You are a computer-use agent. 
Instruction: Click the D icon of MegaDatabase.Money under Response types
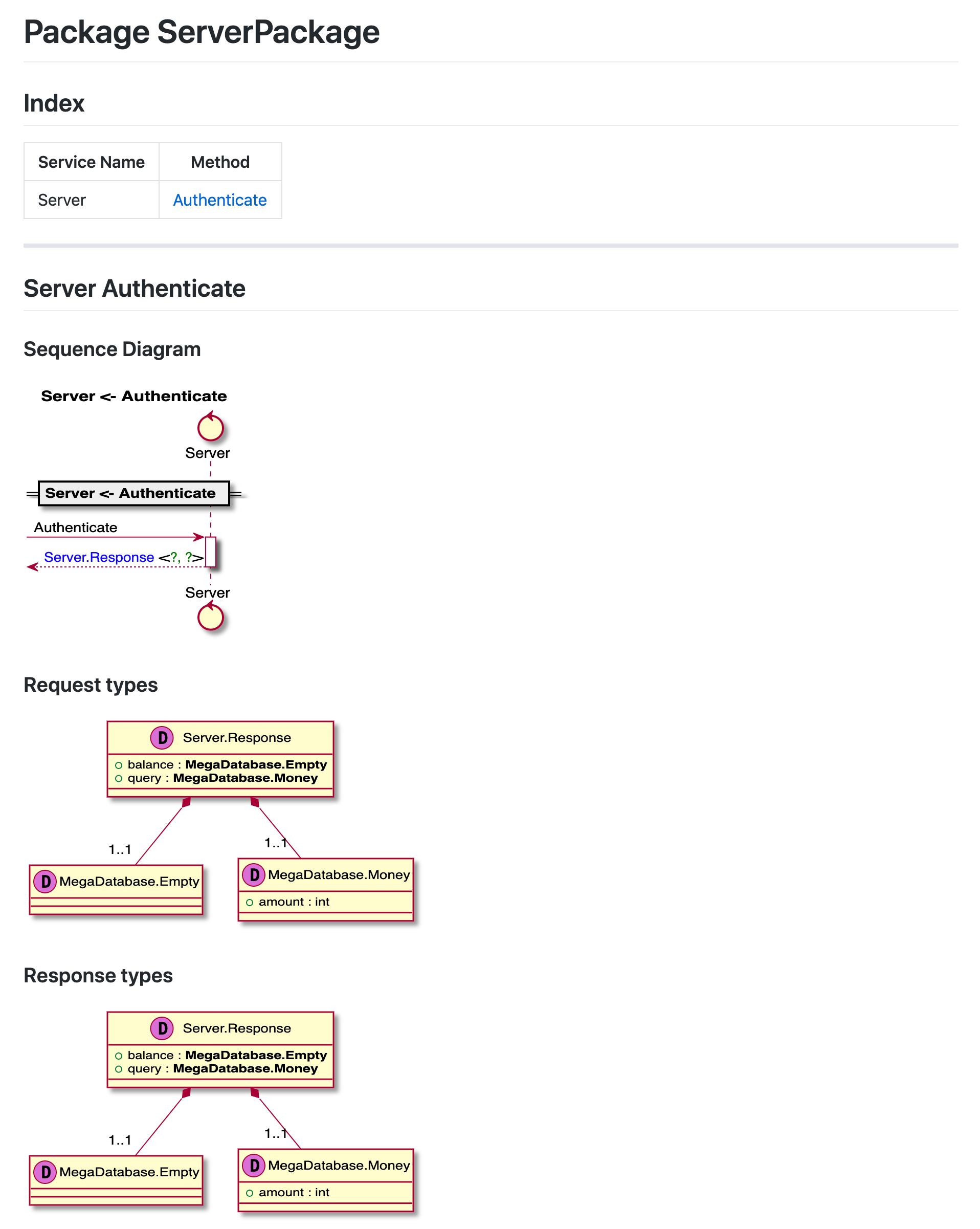point(254,1165)
